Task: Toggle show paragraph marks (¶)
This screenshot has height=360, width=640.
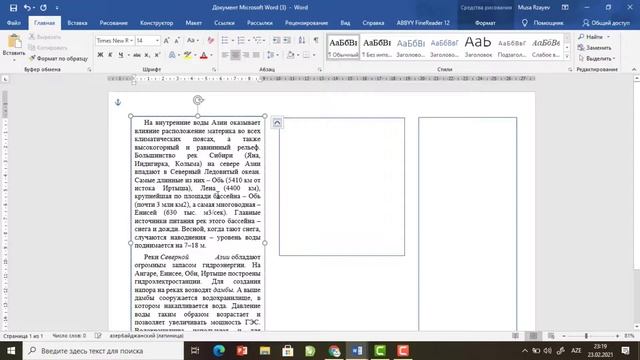Action: tap(316, 40)
